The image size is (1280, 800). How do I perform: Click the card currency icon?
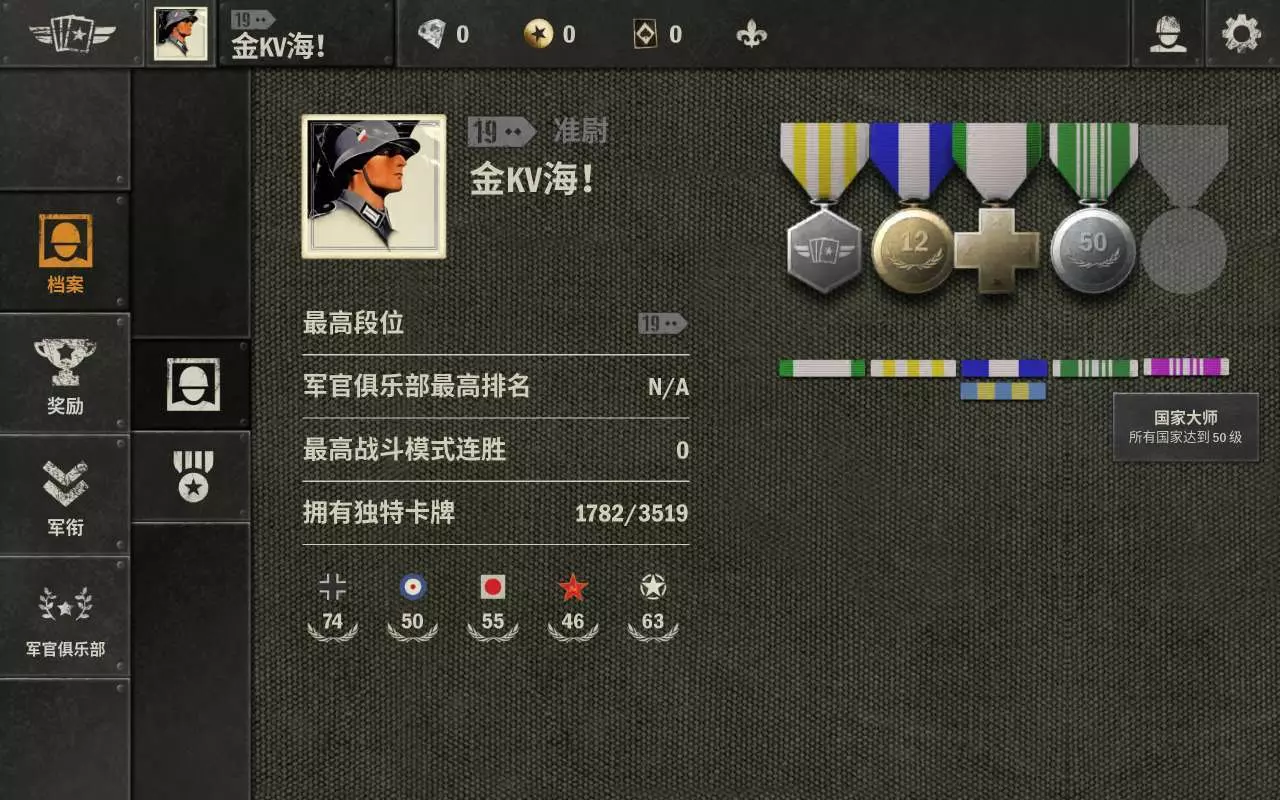pos(646,34)
